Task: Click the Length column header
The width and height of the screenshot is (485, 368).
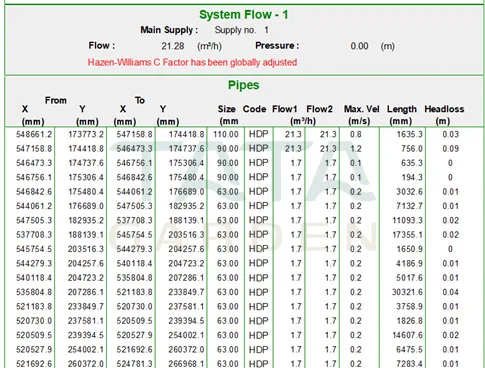Action: click(x=402, y=109)
